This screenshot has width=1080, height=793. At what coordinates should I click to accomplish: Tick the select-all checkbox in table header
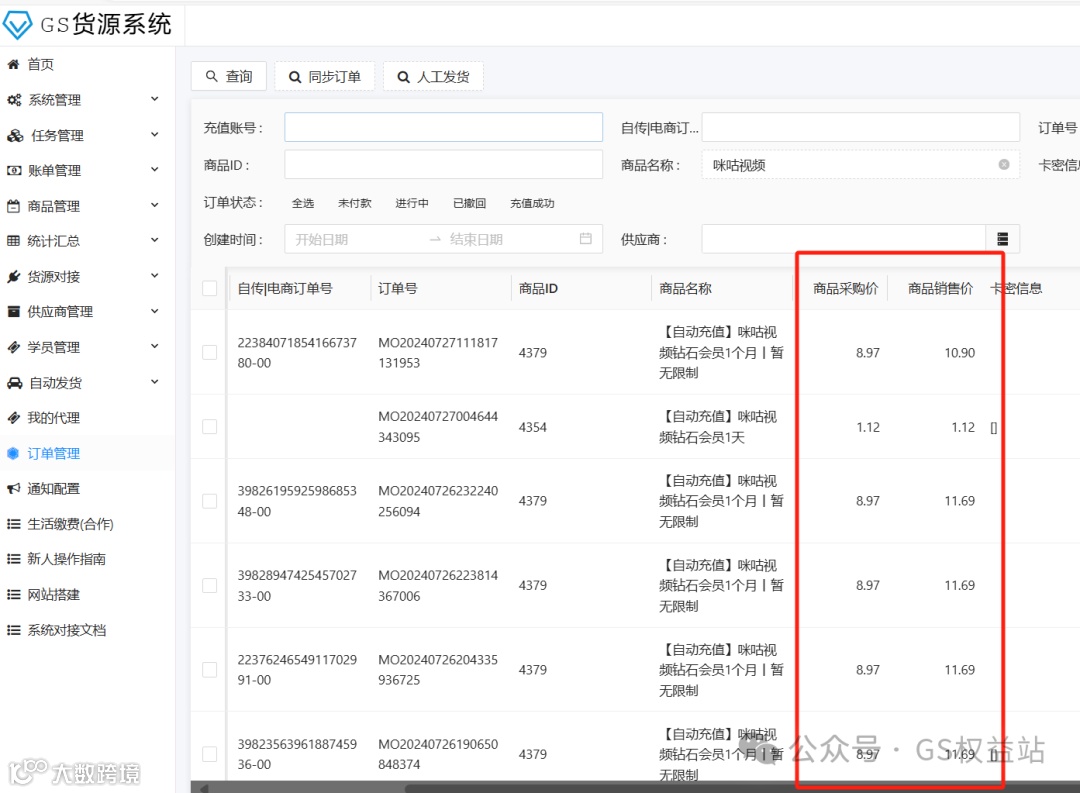(209, 288)
